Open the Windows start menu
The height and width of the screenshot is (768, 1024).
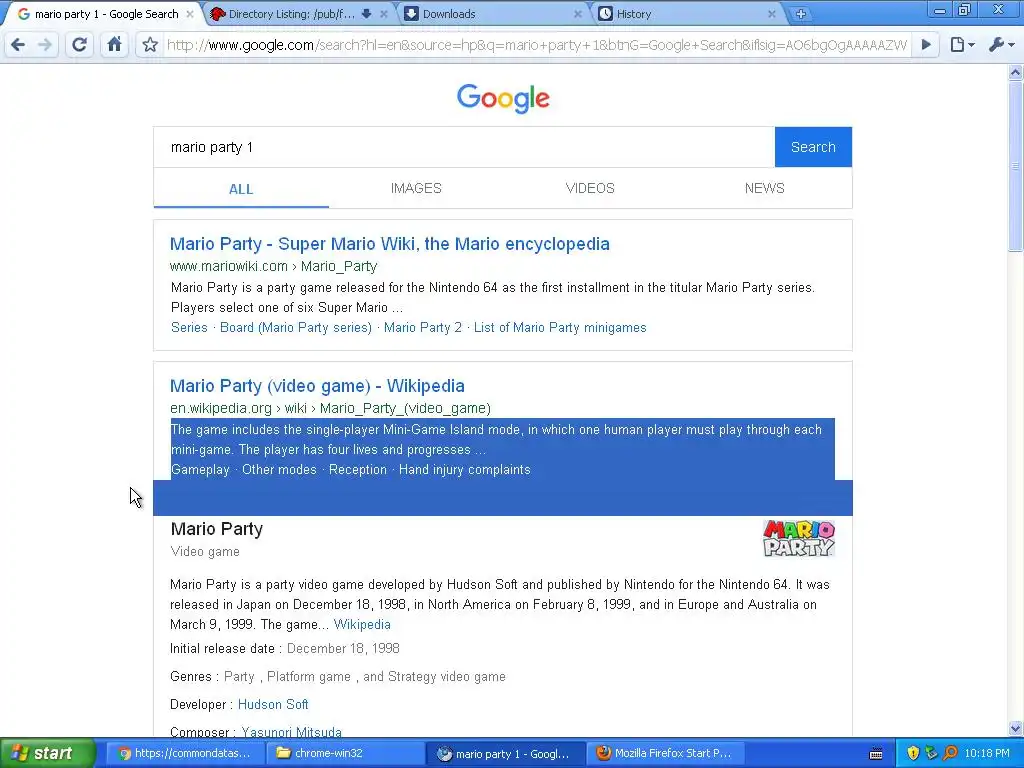click(x=47, y=753)
